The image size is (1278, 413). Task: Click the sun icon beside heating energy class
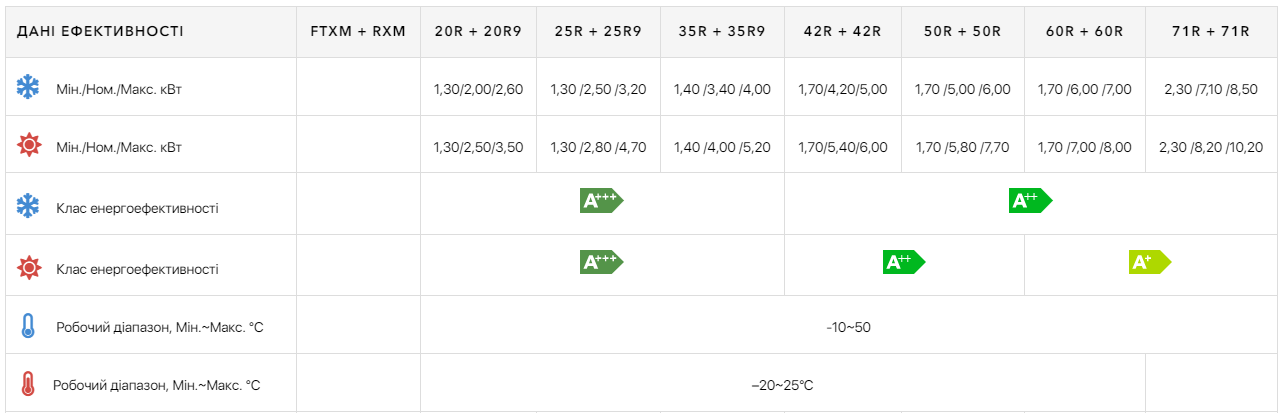(29, 268)
